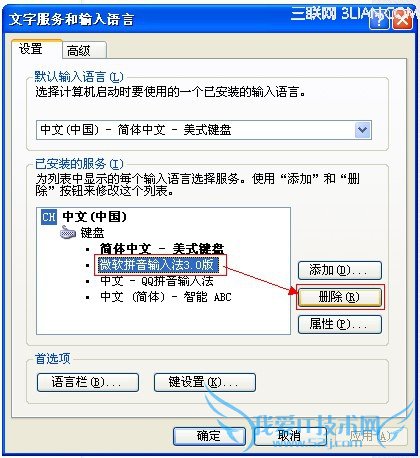Switch to the 设置 tab

[31, 49]
